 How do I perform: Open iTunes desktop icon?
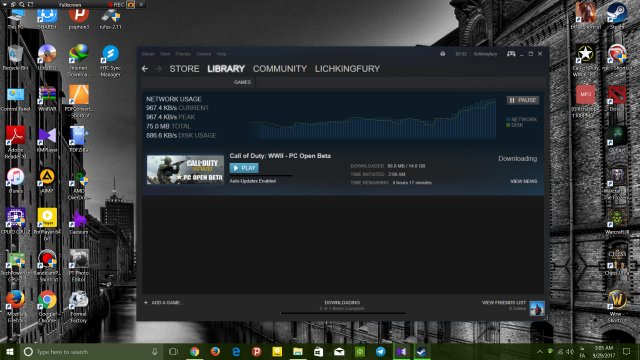click(x=16, y=180)
